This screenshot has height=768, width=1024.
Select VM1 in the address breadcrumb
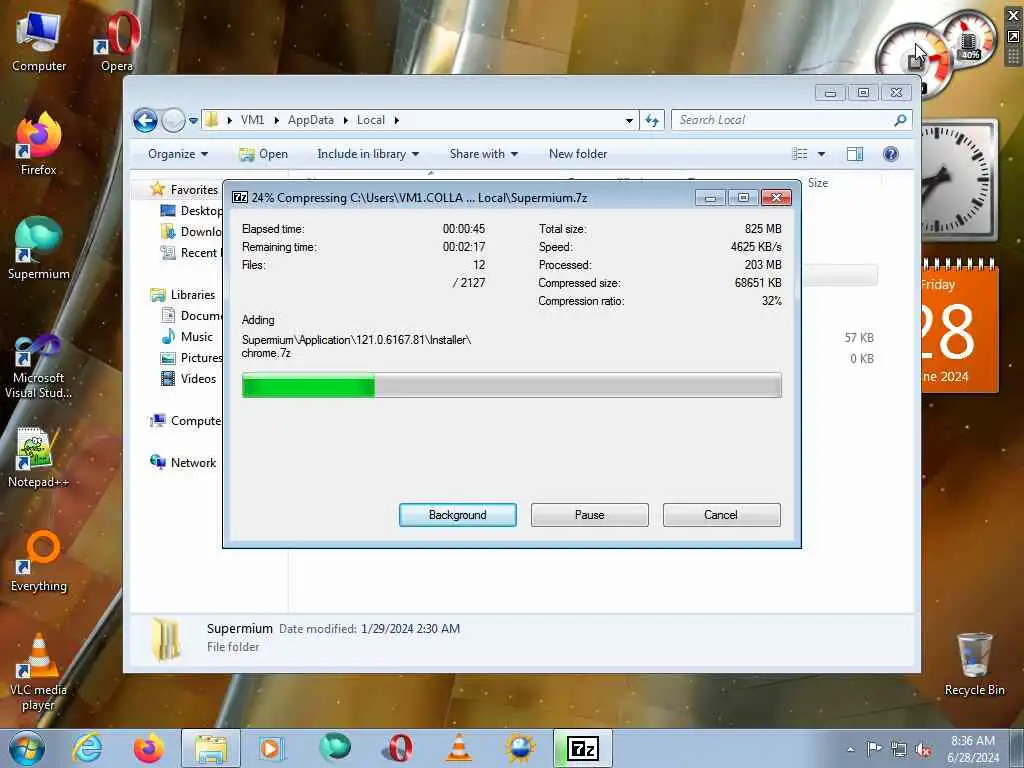[252, 120]
